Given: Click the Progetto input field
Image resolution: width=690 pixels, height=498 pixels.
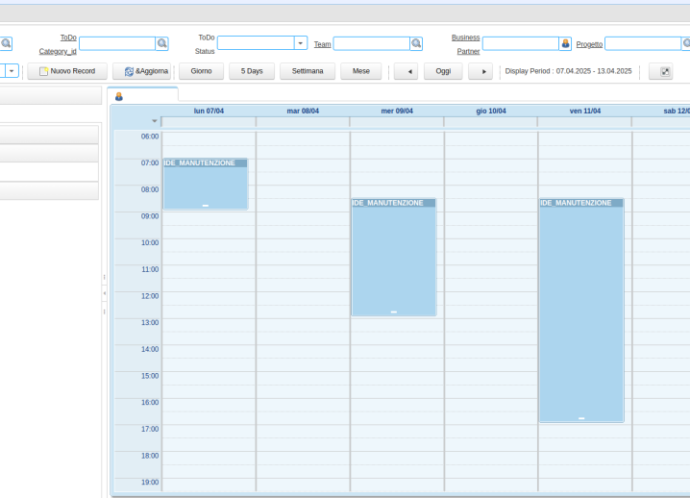Looking at the screenshot, I should [642, 44].
